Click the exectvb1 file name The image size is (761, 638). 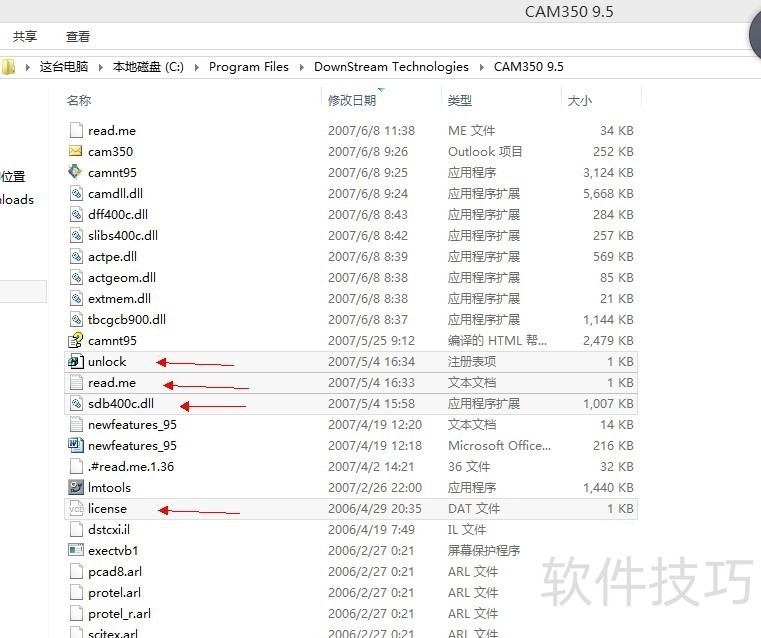pyautogui.click(x=113, y=551)
